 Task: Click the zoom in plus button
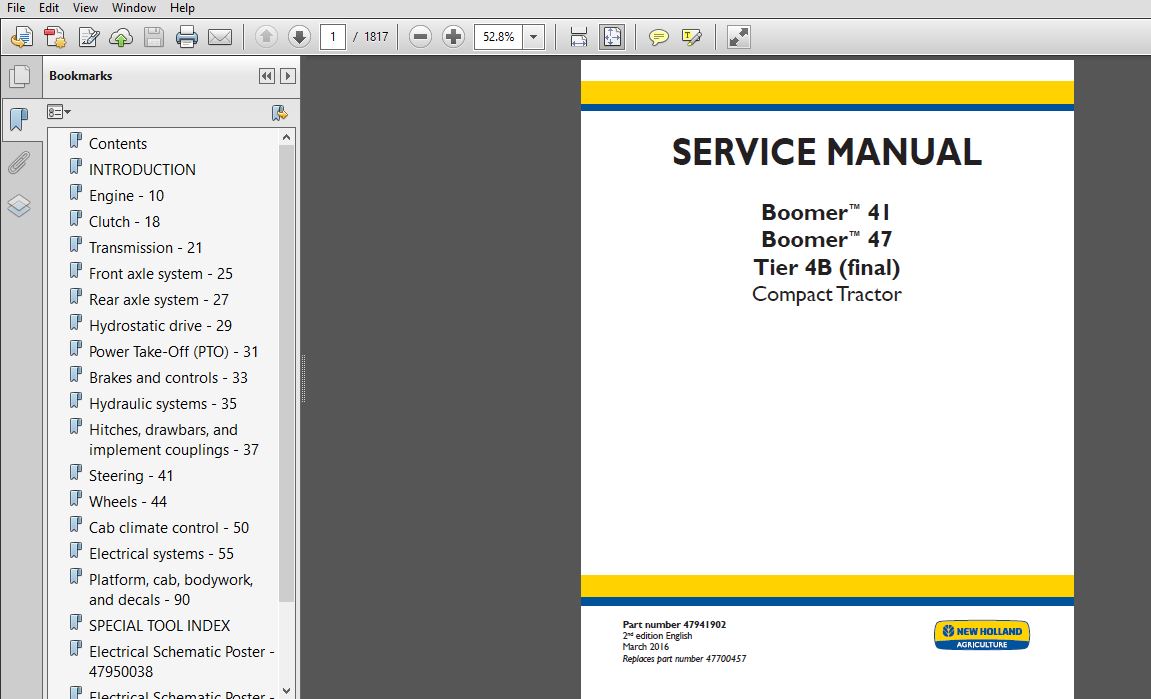tap(454, 37)
